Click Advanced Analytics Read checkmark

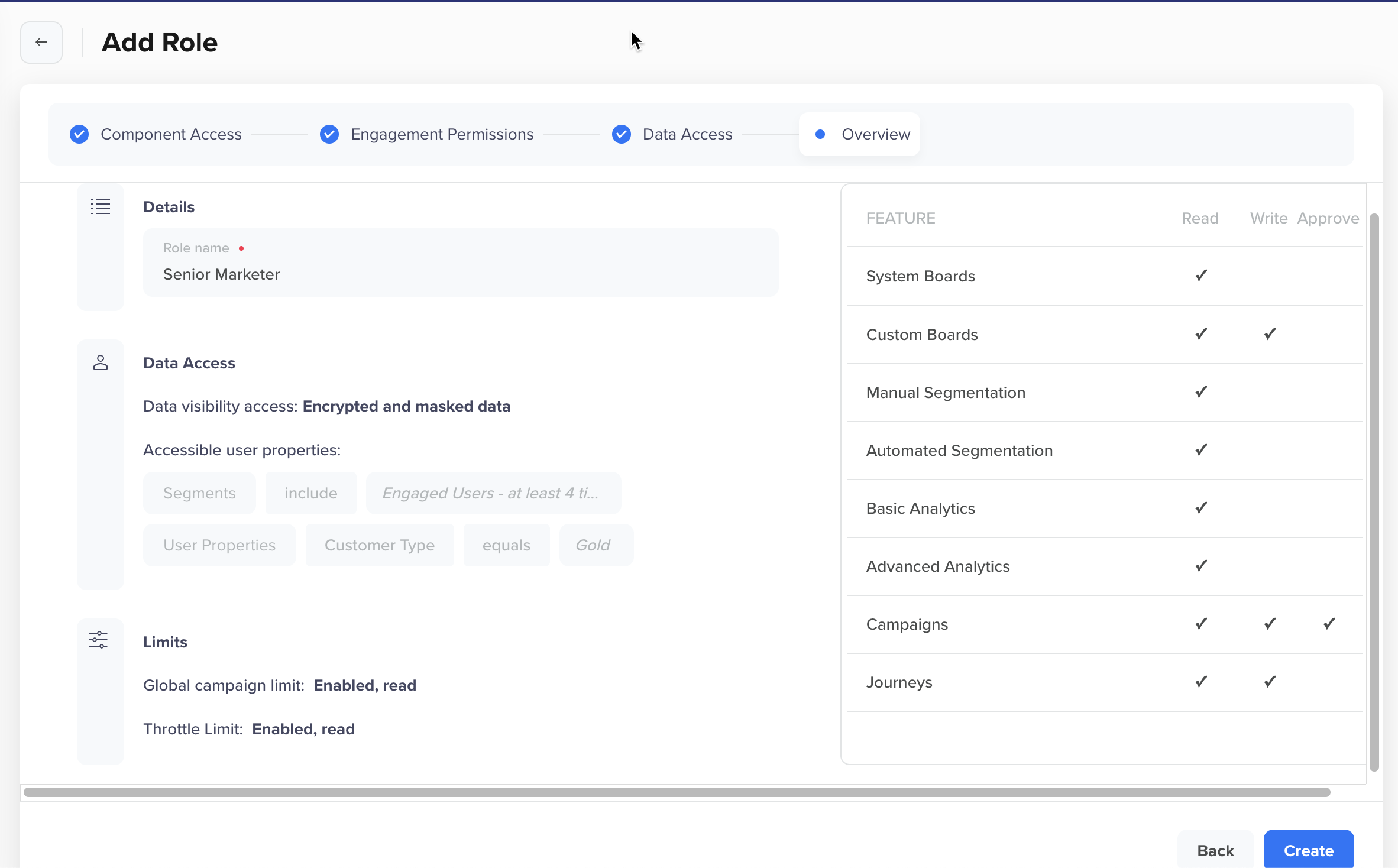(1201, 566)
